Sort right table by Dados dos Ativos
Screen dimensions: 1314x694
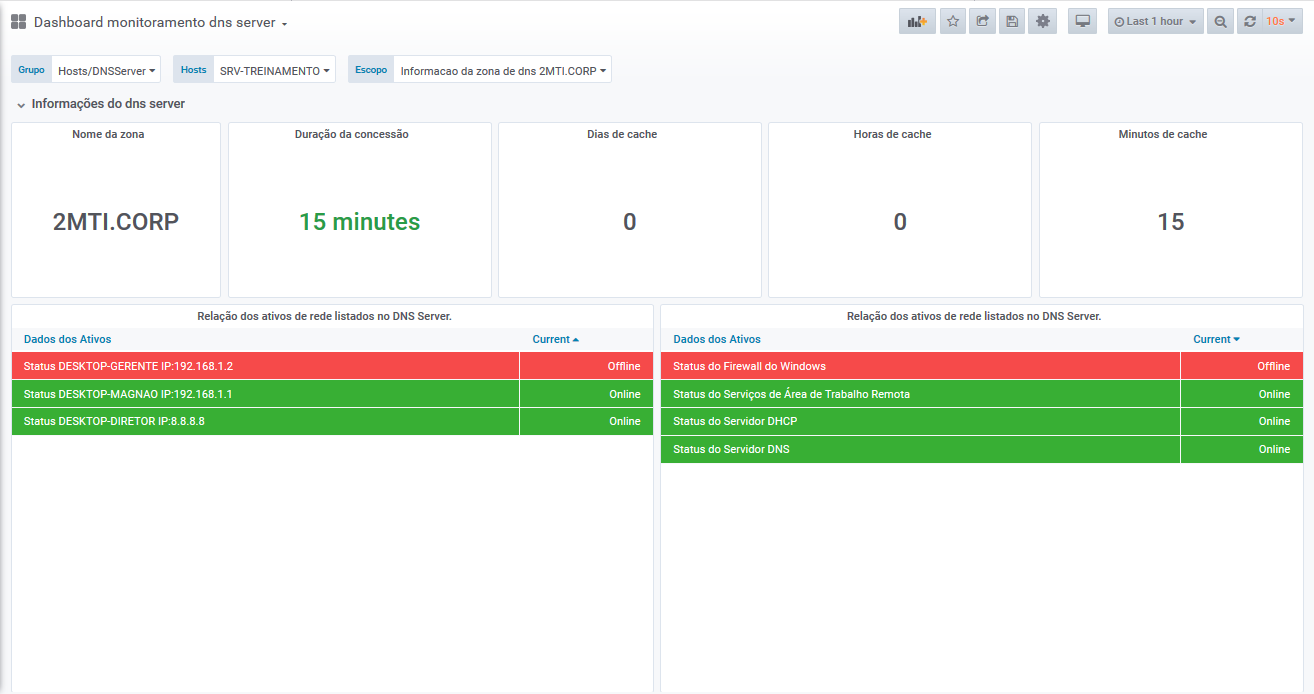click(x=717, y=340)
